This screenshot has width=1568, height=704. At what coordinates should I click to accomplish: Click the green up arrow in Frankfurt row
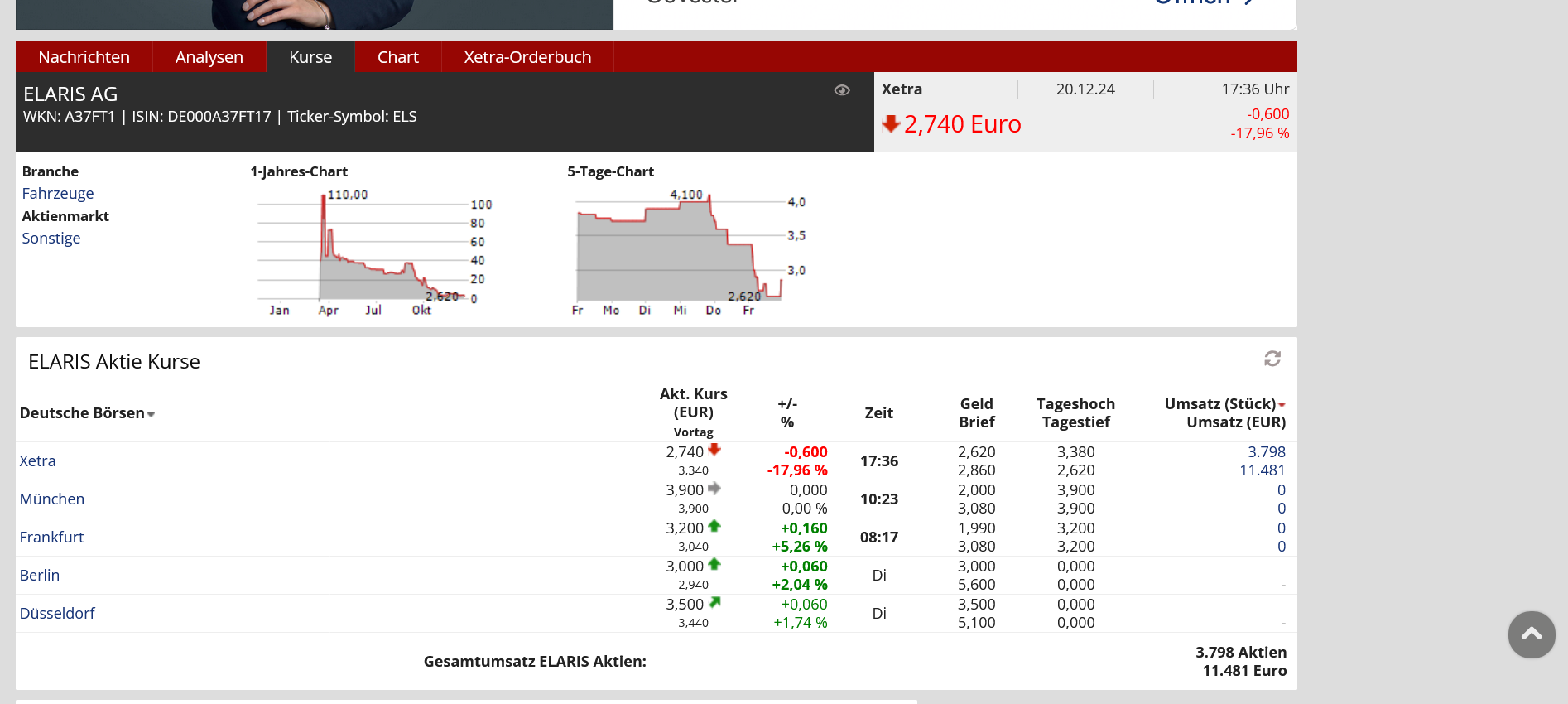point(714,526)
